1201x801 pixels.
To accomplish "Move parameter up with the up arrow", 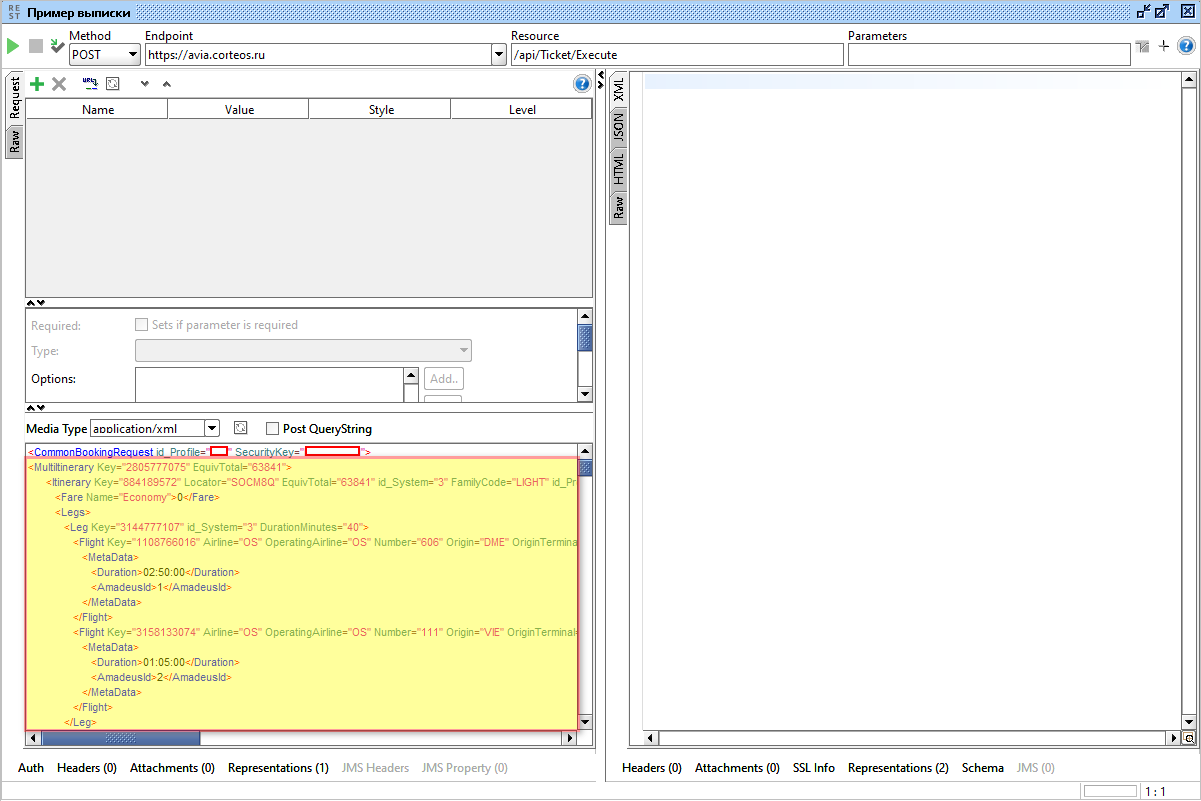I will [x=166, y=84].
